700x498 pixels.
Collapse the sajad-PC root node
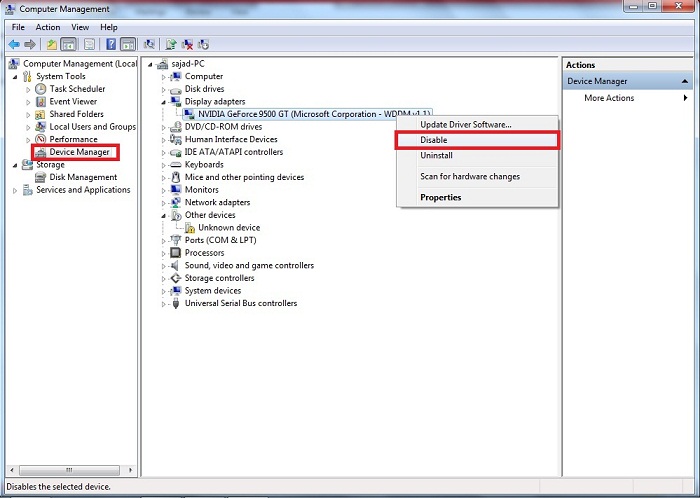150,64
